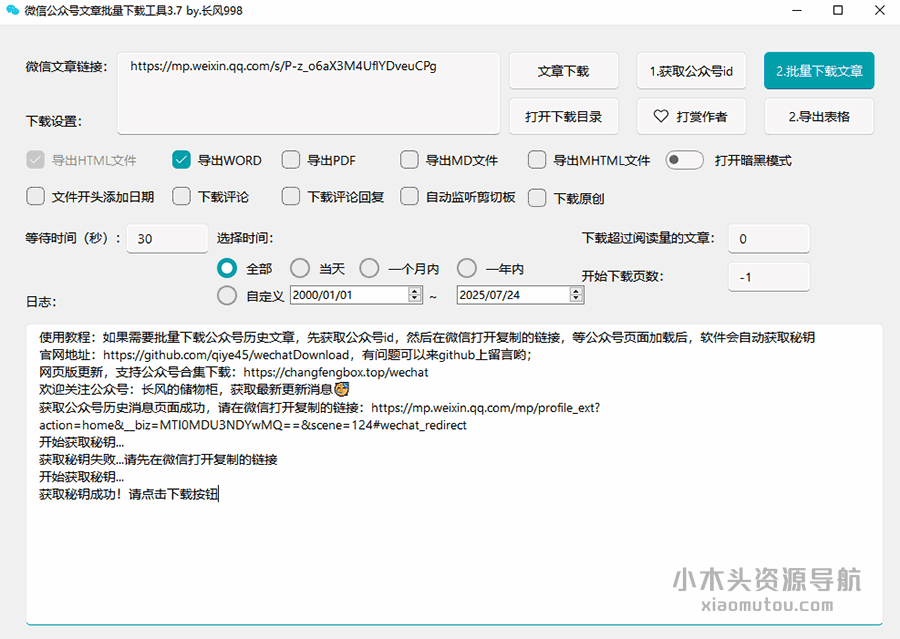Image resolution: width=900 pixels, height=639 pixels.
Task: Uncheck the 导出WORD checkbox
Action: point(181,160)
